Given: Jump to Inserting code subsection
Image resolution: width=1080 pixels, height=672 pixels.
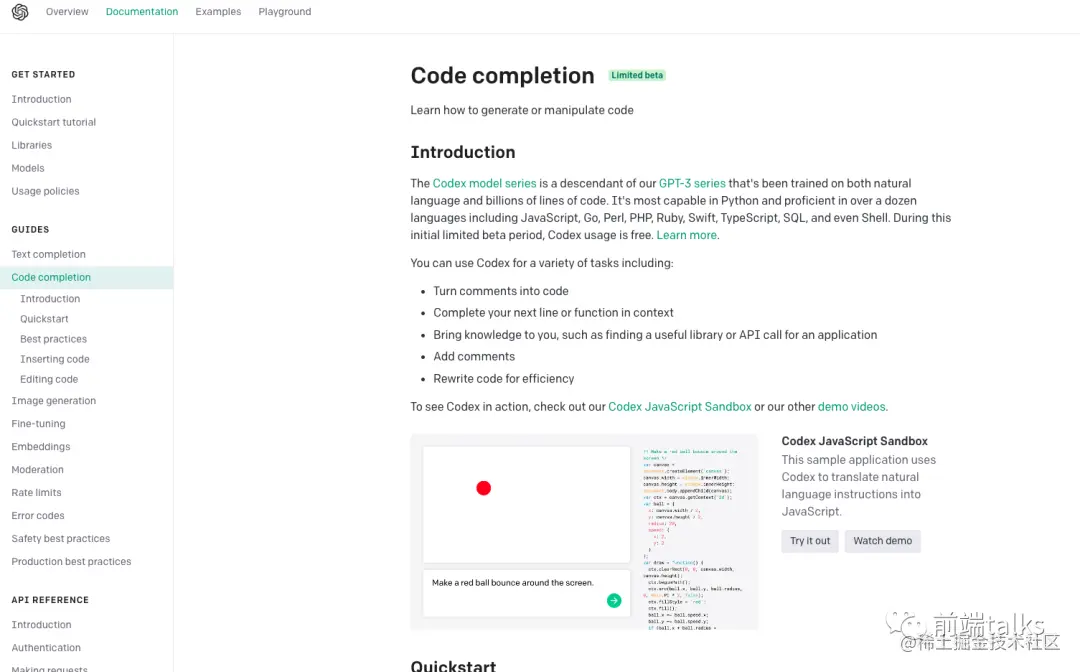Looking at the screenshot, I should (x=55, y=359).
